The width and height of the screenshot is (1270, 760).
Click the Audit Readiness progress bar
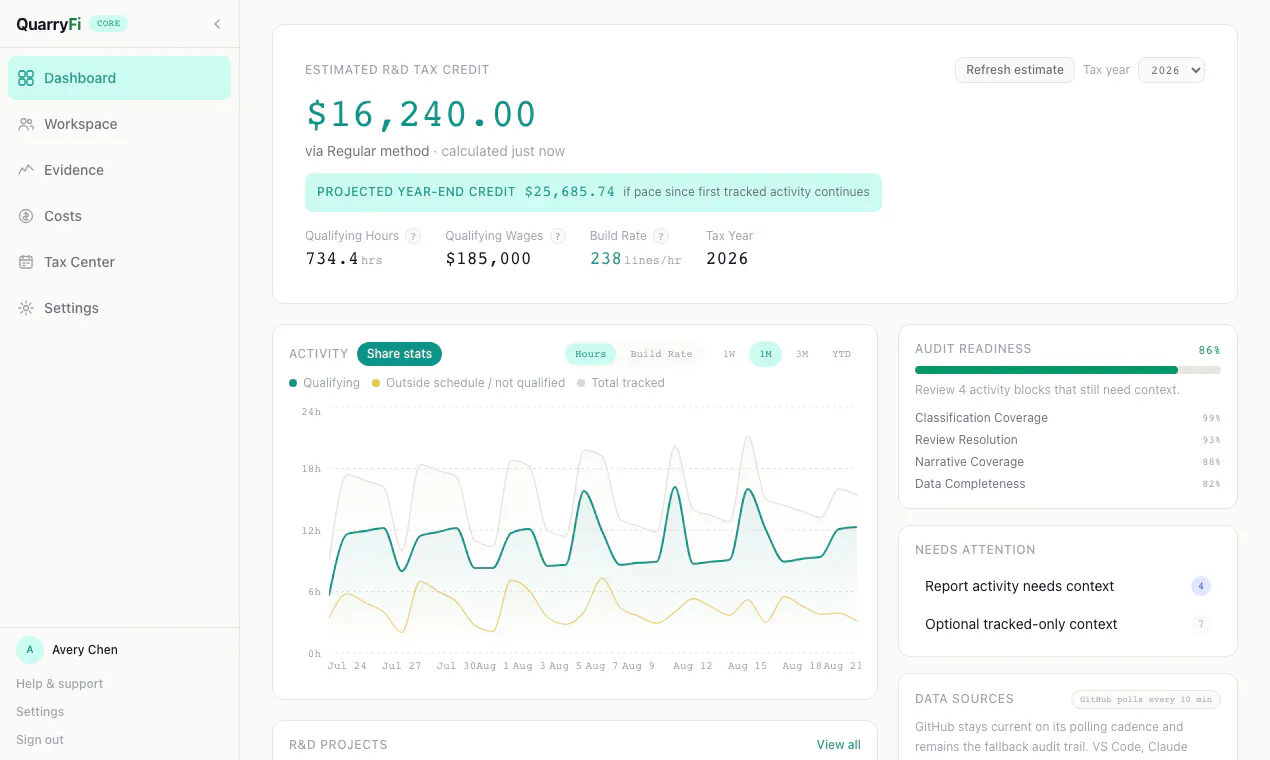(x=1068, y=370)
